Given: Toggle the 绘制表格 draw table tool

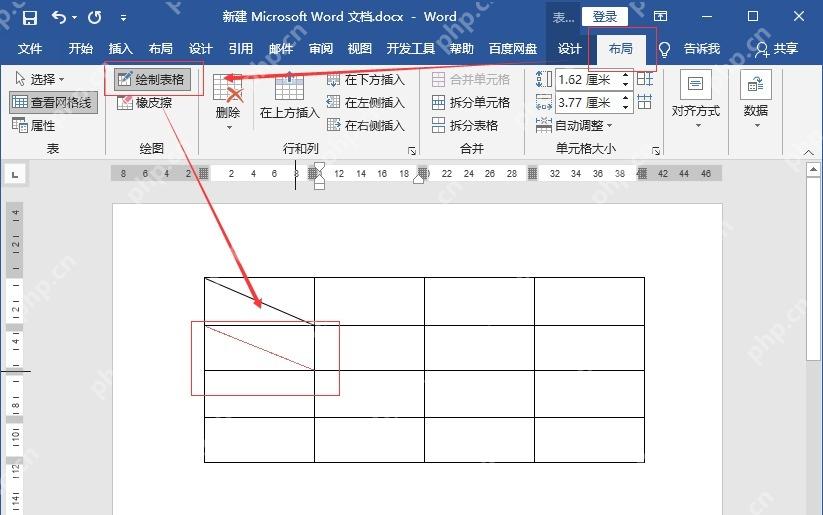Looking at the screenshot, I should pos(152,79).
